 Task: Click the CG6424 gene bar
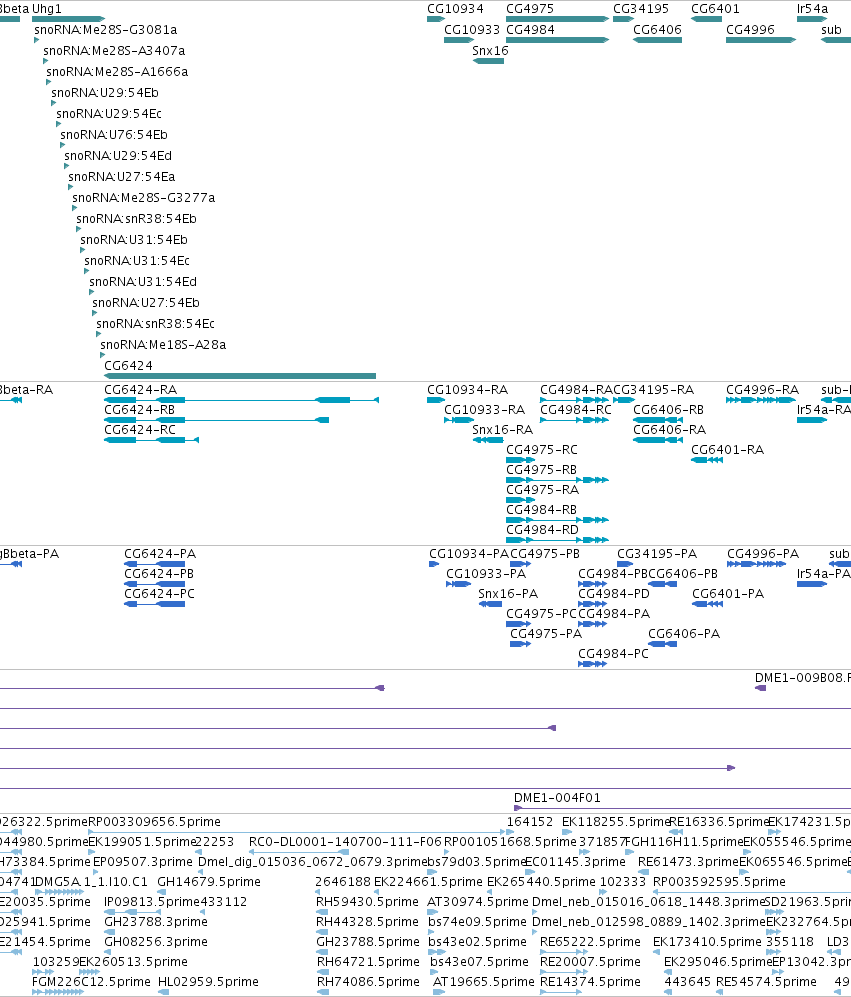tap(240, 376)
